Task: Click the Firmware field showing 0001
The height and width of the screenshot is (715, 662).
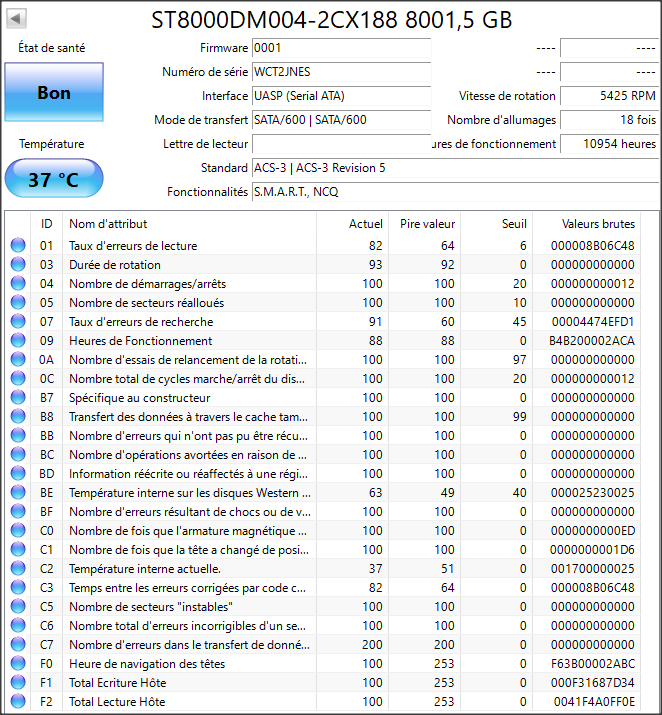Action: tap(341, 48)
